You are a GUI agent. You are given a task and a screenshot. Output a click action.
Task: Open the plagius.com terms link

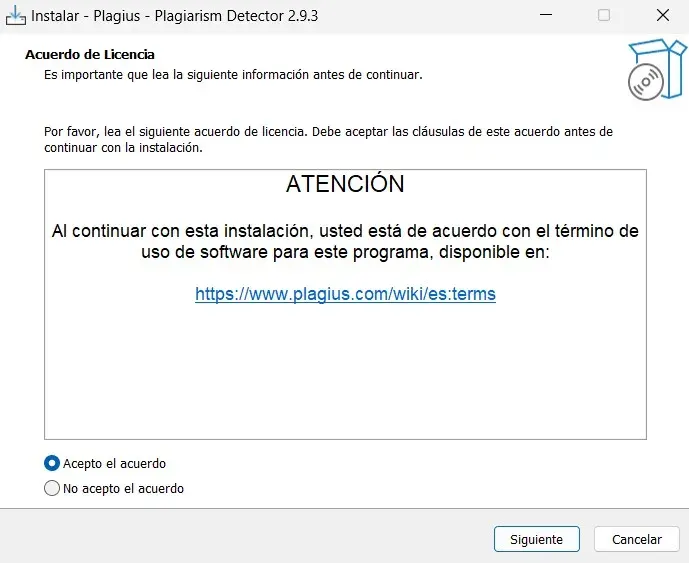tap(345, 294)
